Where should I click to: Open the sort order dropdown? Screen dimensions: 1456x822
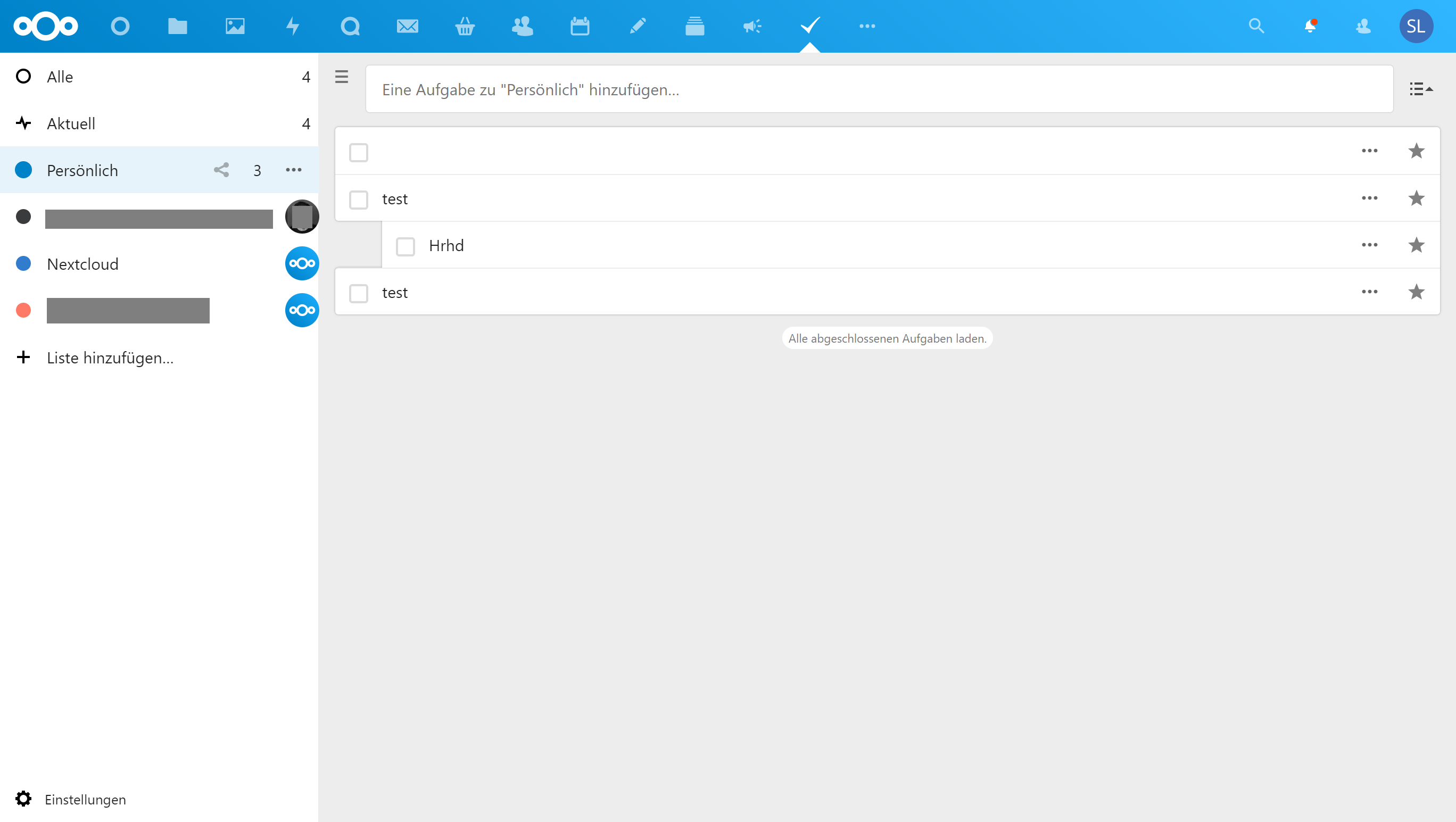[x=1420, y=89]
